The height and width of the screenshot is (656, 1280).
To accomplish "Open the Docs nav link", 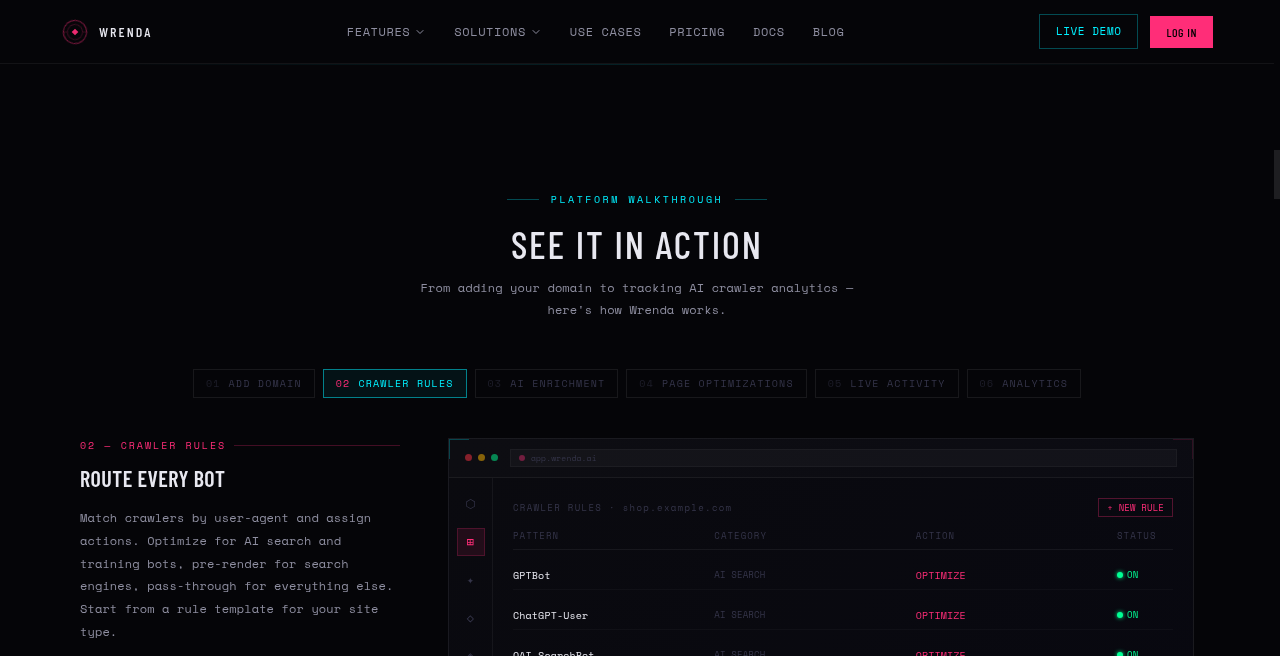I will [769, 32].
